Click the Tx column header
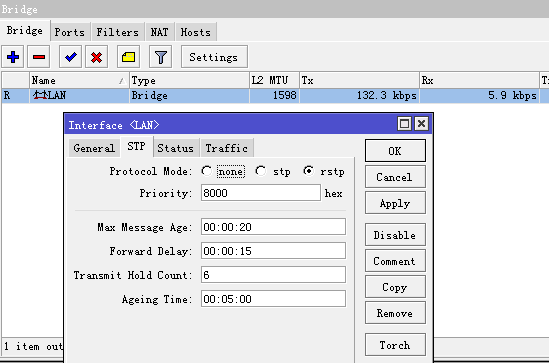The width and height of the screenshot is (549, 363). tap(359, 81)
